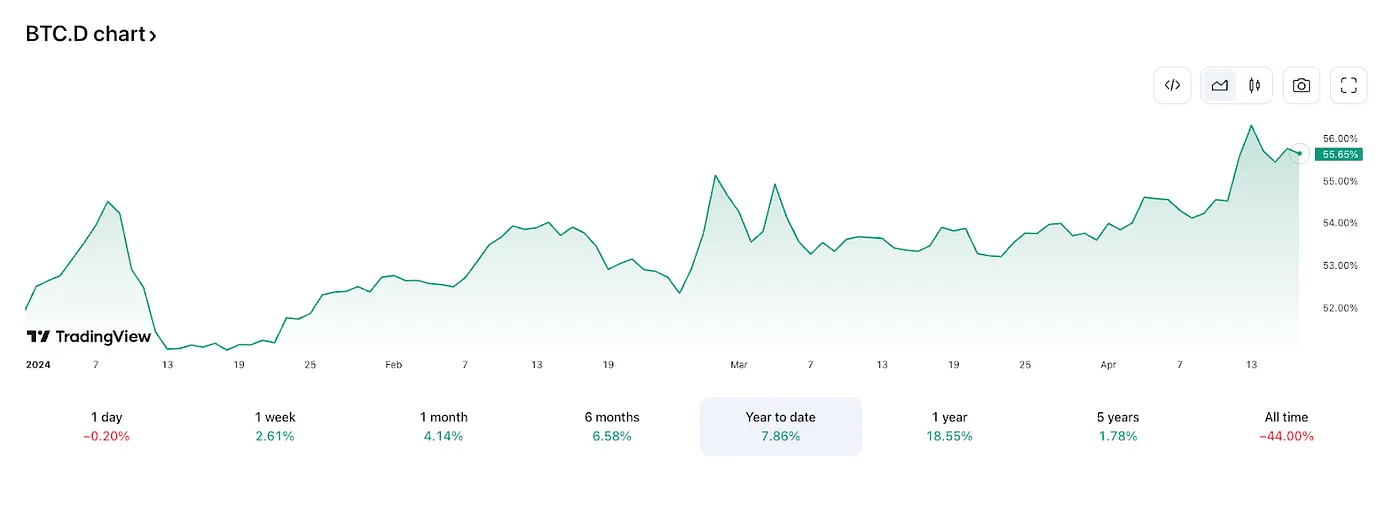Select the 1 year range
The height and width of the screenshot is (507, 1400).
pyautogui.click(x=949, y=426)
